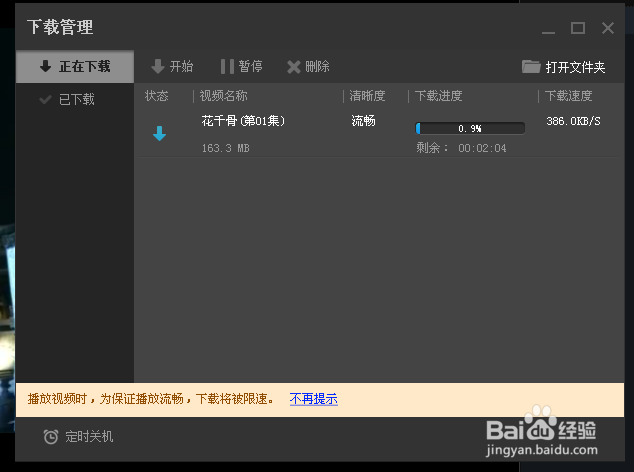Close the 下载管理 window
Viewport: 634px width, 472px height.
[608, 28]
